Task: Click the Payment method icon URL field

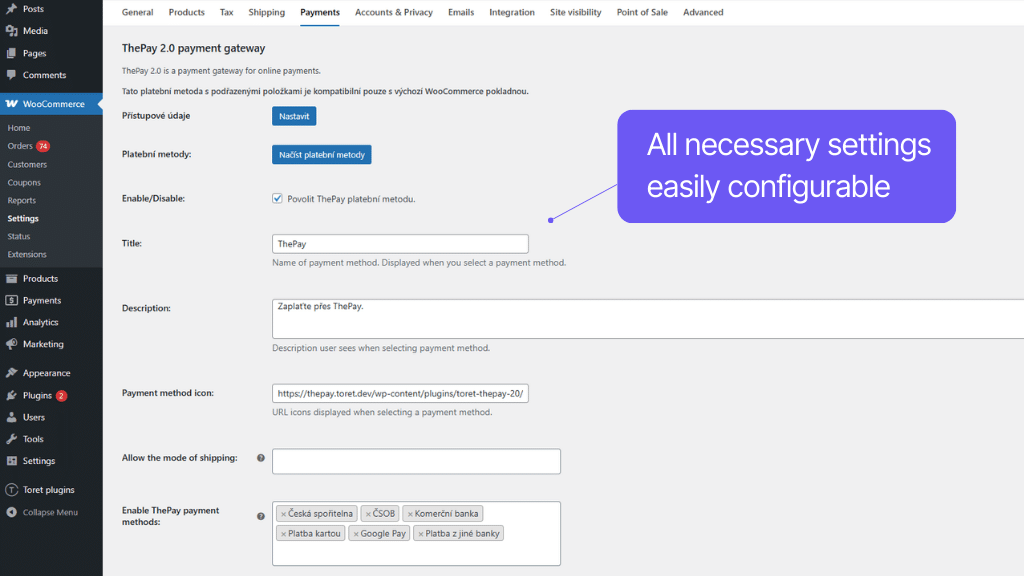Action: point(400,394)
